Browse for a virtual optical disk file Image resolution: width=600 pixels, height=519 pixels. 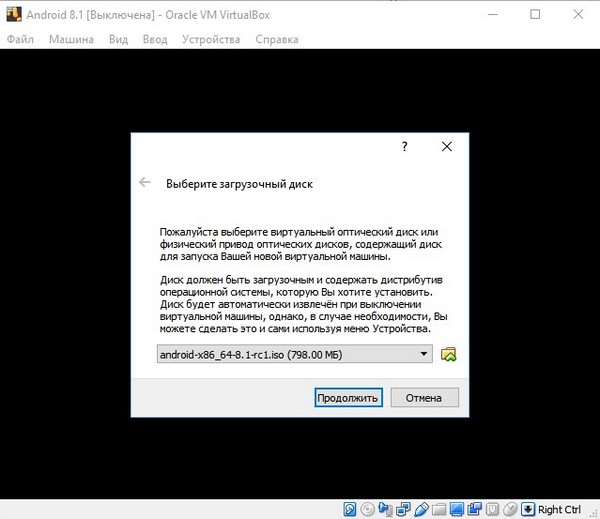(x=448, y=354)
